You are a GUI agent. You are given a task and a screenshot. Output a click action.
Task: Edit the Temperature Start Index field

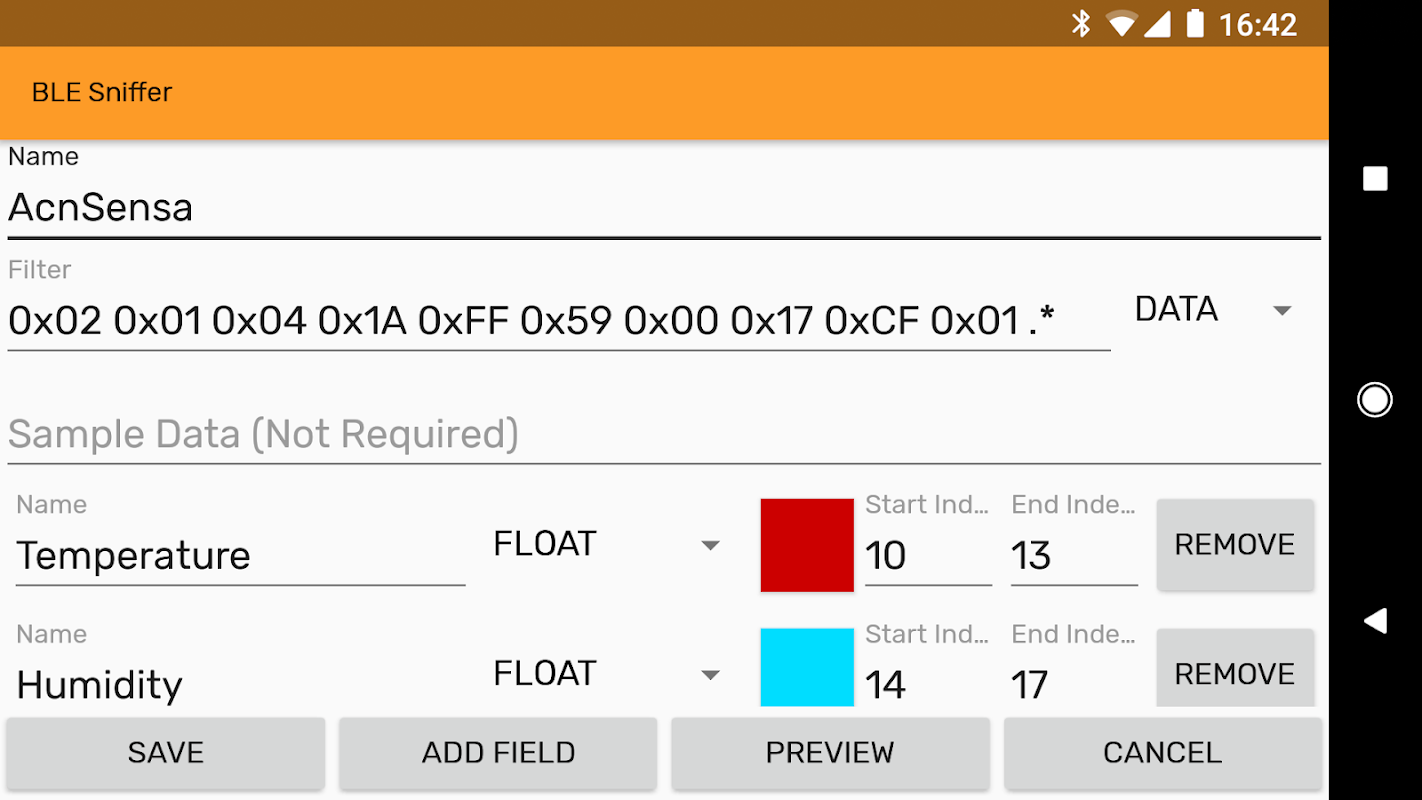(x=926, y=556)
